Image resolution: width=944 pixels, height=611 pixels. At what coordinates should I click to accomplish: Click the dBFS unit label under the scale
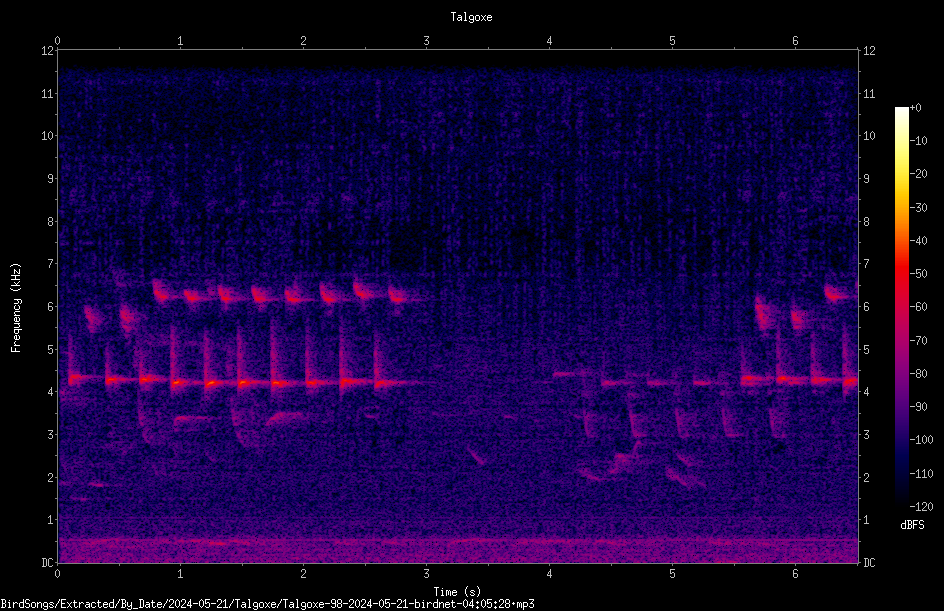pyautogui.click(x=912, y=525)
